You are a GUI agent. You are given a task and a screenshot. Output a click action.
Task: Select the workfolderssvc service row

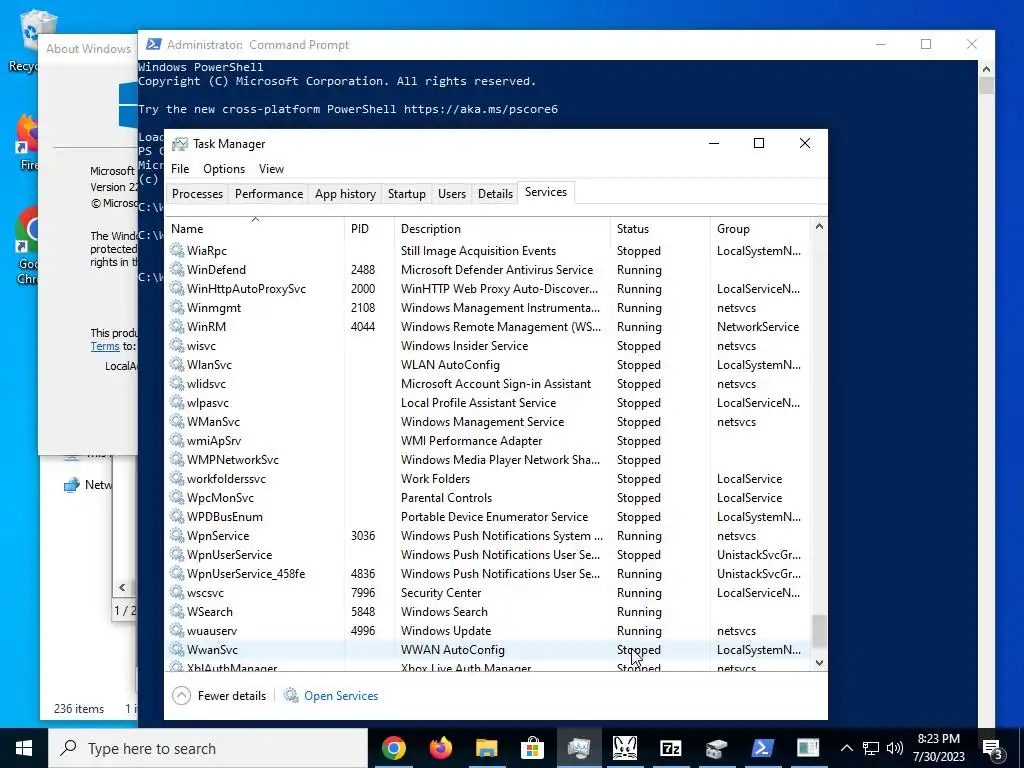488,479
